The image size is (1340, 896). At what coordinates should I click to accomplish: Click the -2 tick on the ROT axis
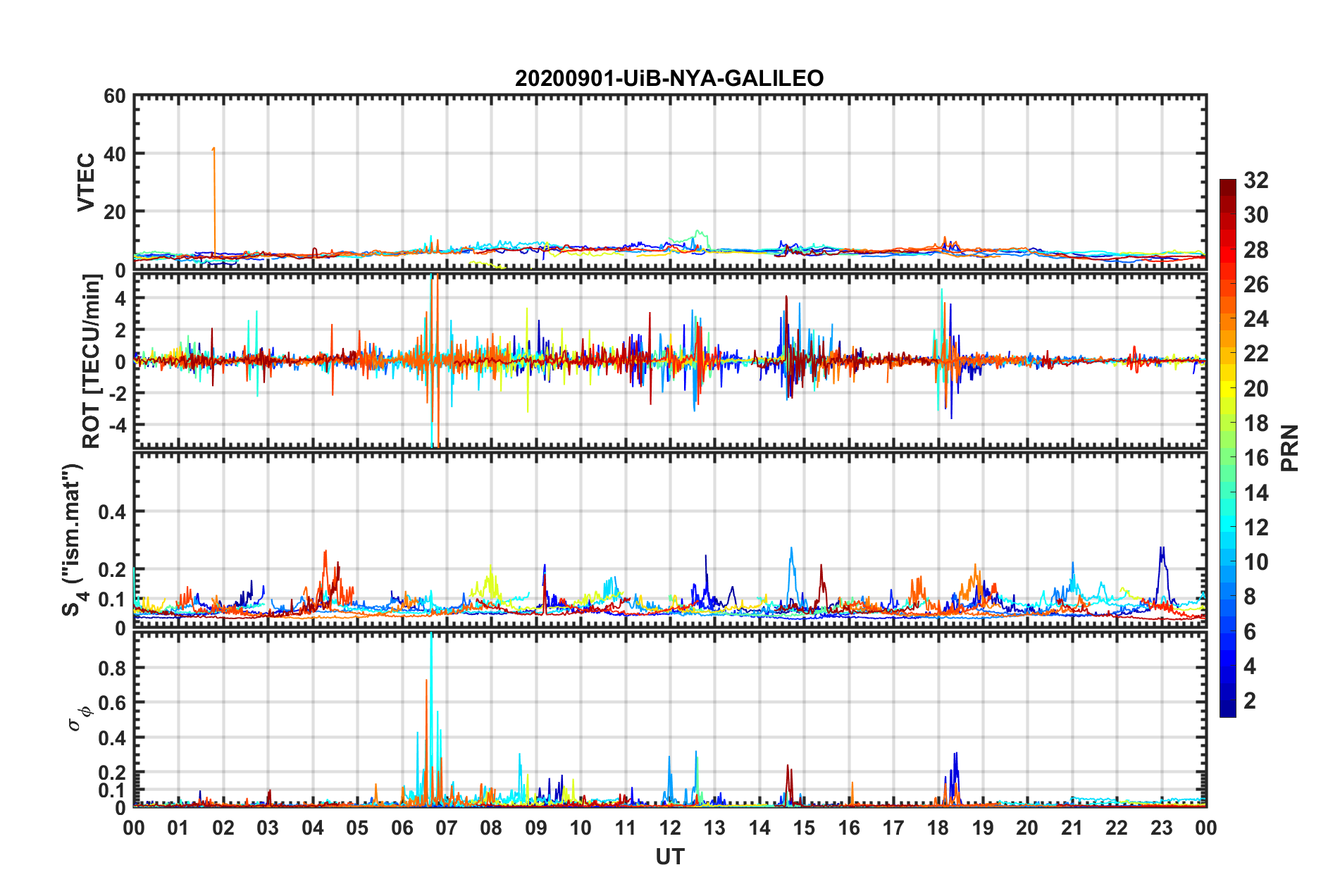(117, 393)
